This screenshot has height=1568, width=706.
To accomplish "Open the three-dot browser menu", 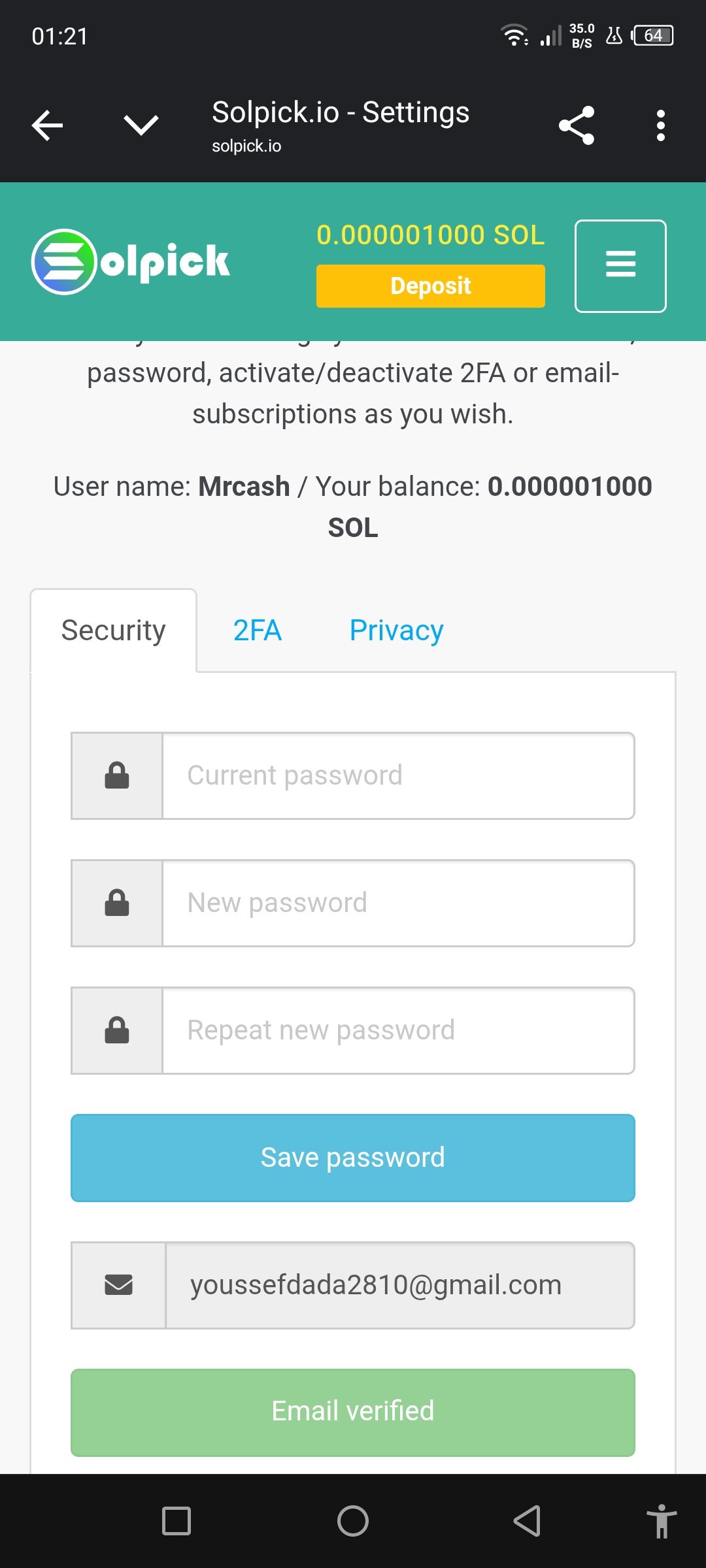I will pos(661,125).
